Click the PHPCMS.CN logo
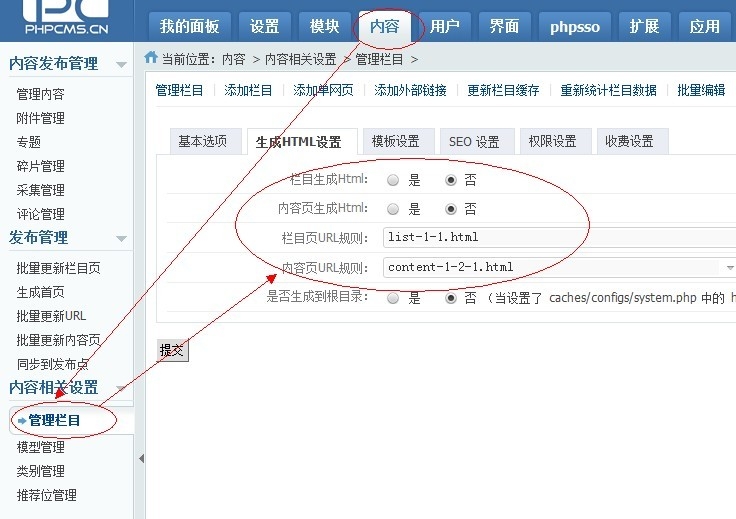Image resolution: width=736 pixels, height=519 pixels. point(66,17)
